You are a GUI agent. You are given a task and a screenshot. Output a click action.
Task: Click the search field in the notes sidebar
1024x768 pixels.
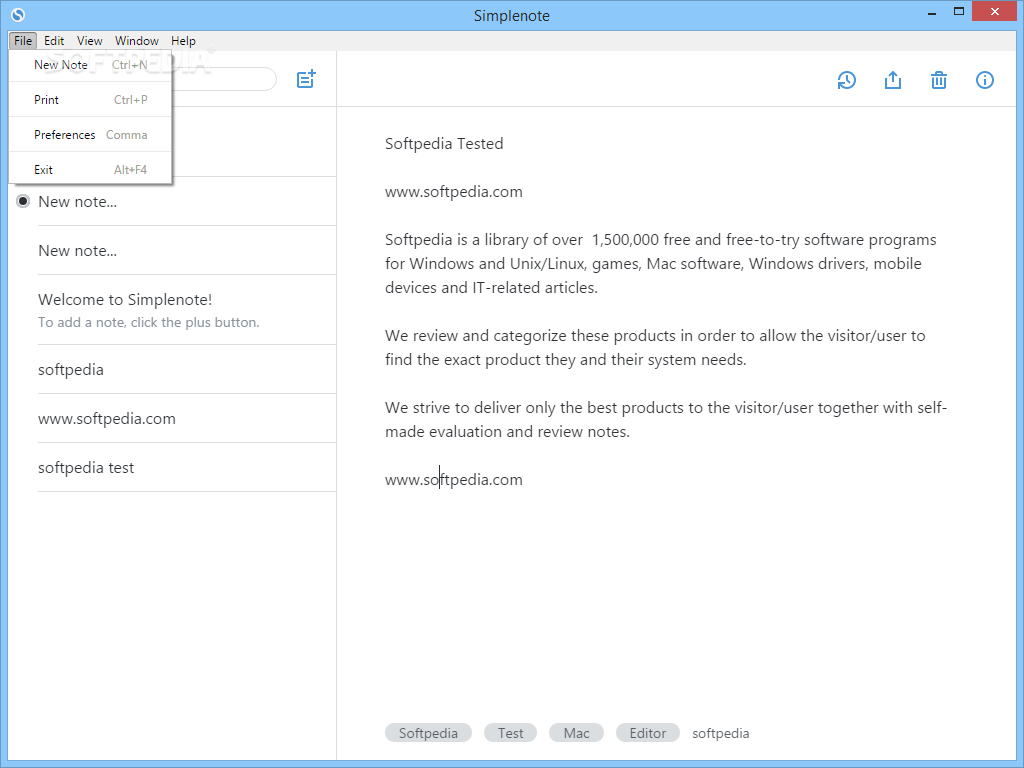click(x=222, y=79)
